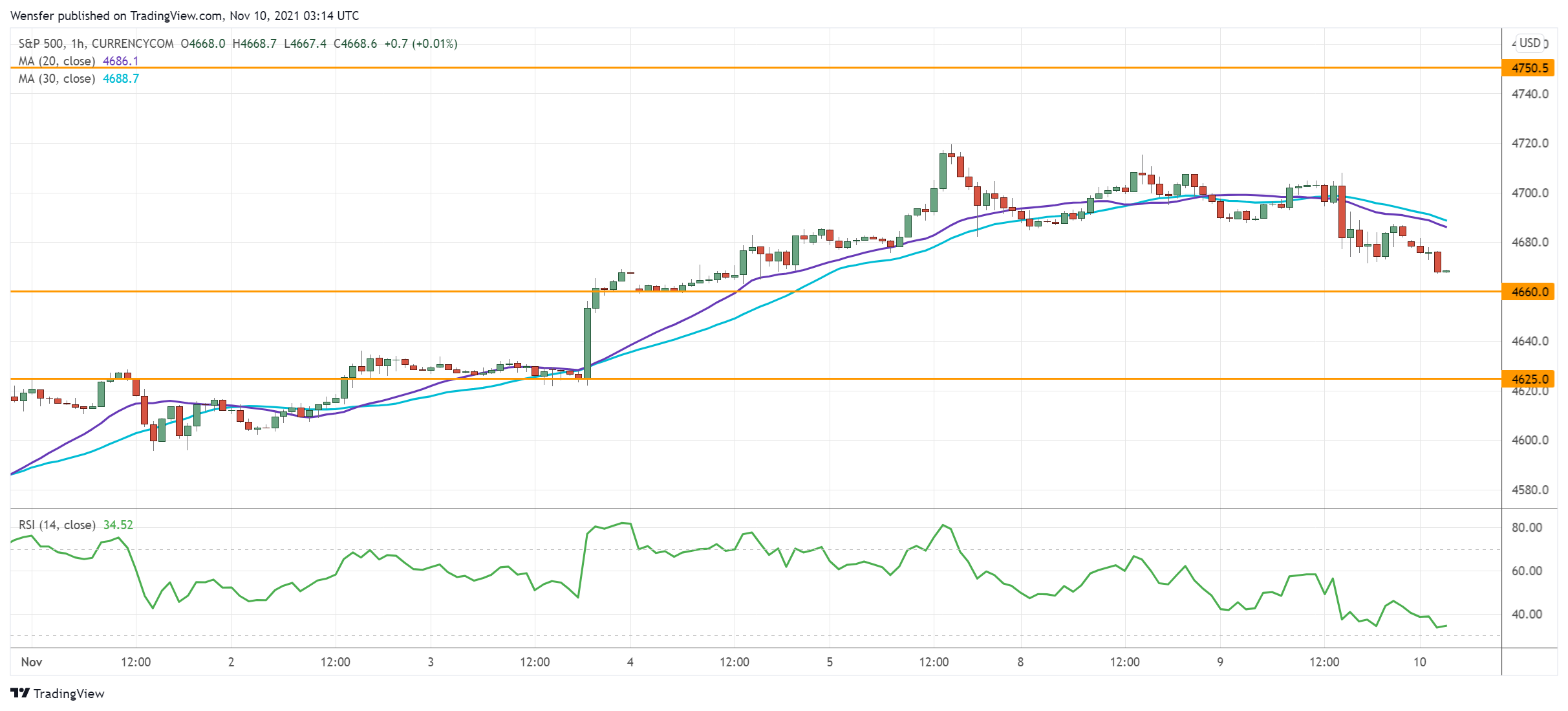Click the purple 4686.1 MA value
1568x711 pixels.
pos(120,61)
